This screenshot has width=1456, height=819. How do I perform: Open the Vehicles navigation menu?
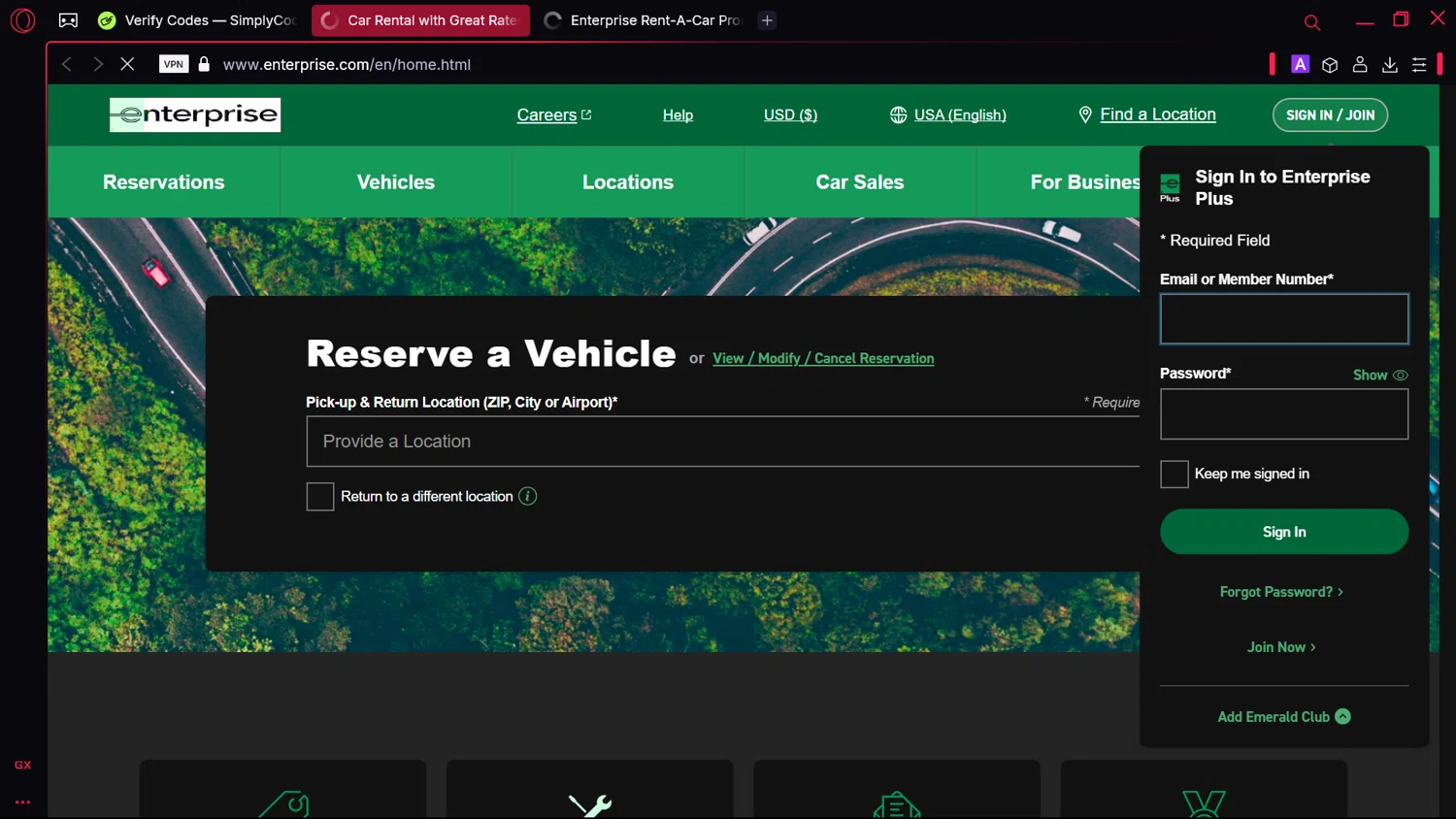(x=395, y=181)
